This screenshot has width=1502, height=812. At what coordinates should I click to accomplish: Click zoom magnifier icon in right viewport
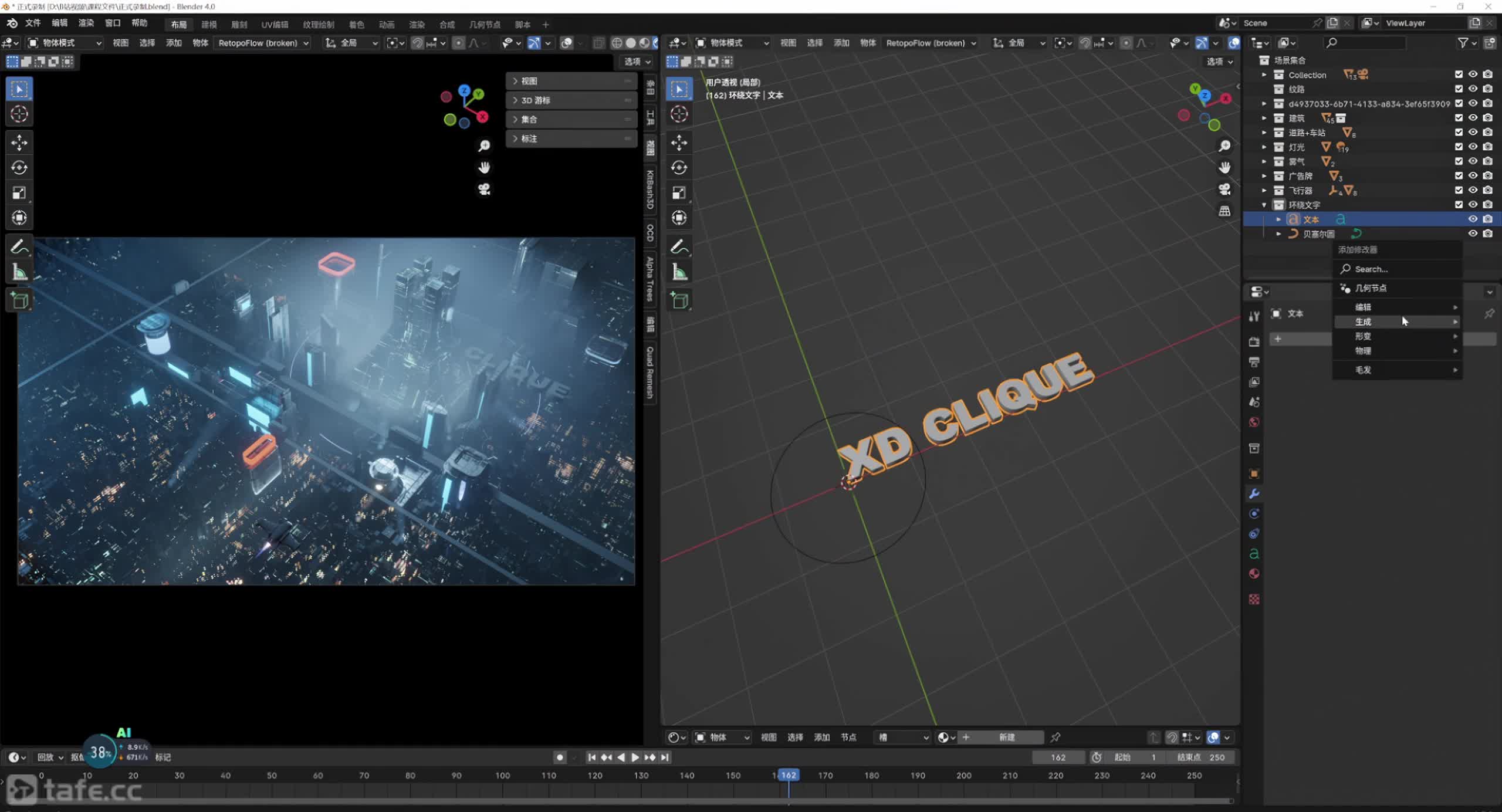click(1224, 146)
